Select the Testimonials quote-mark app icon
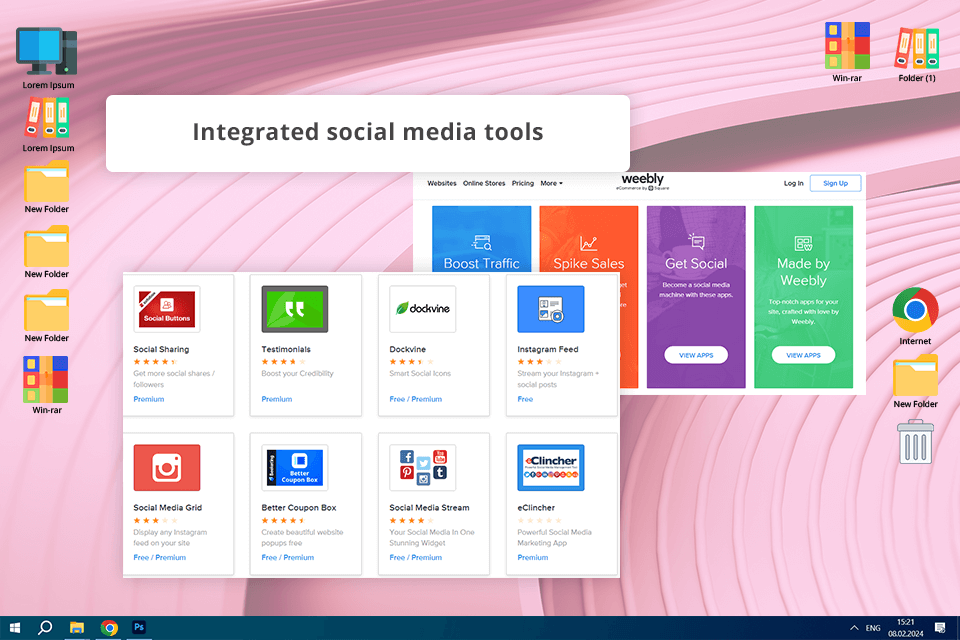Screen dimensions: 960x640 [x=294, y=309]
